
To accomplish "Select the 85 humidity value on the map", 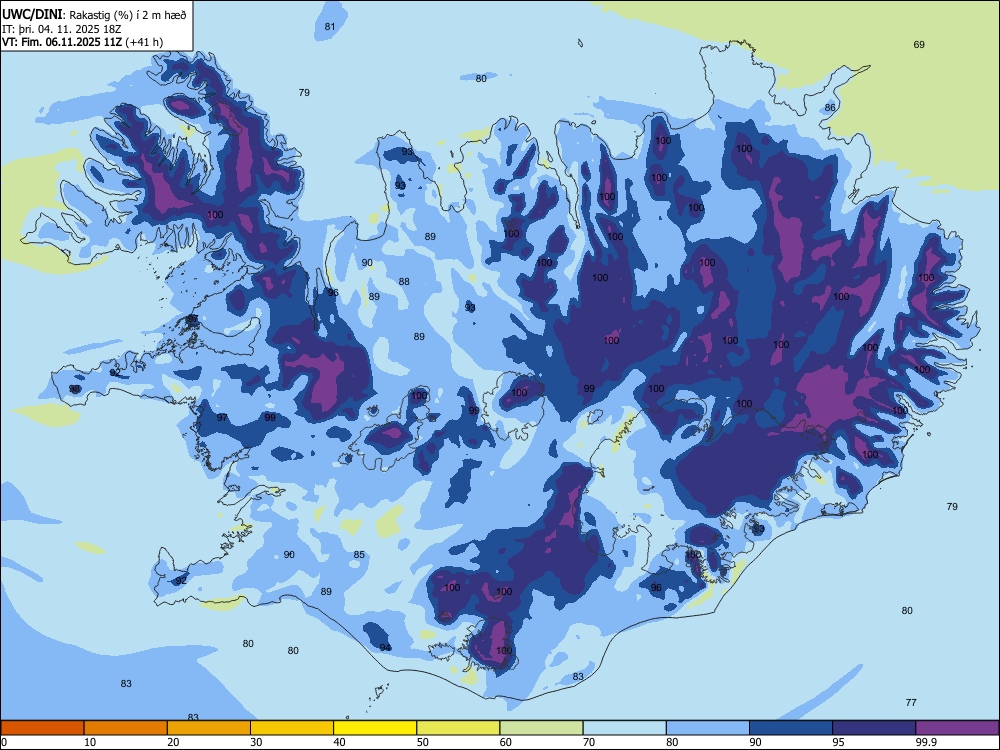I will tap(359, 555).
